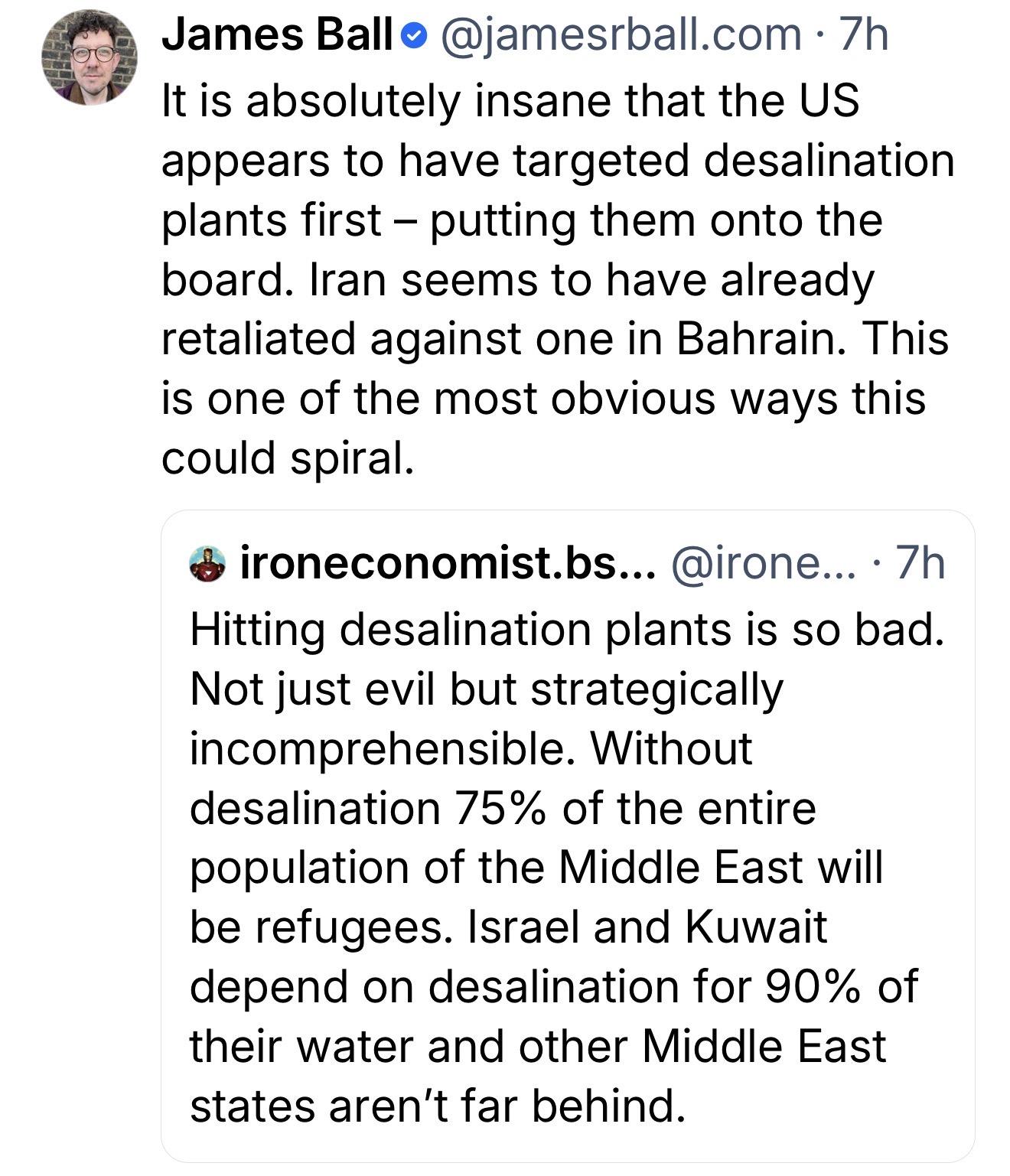Click the ironeconomist Iron Man avatar
The image size is (1010, 1176).
pyautogui.click(x=207, y=565)
